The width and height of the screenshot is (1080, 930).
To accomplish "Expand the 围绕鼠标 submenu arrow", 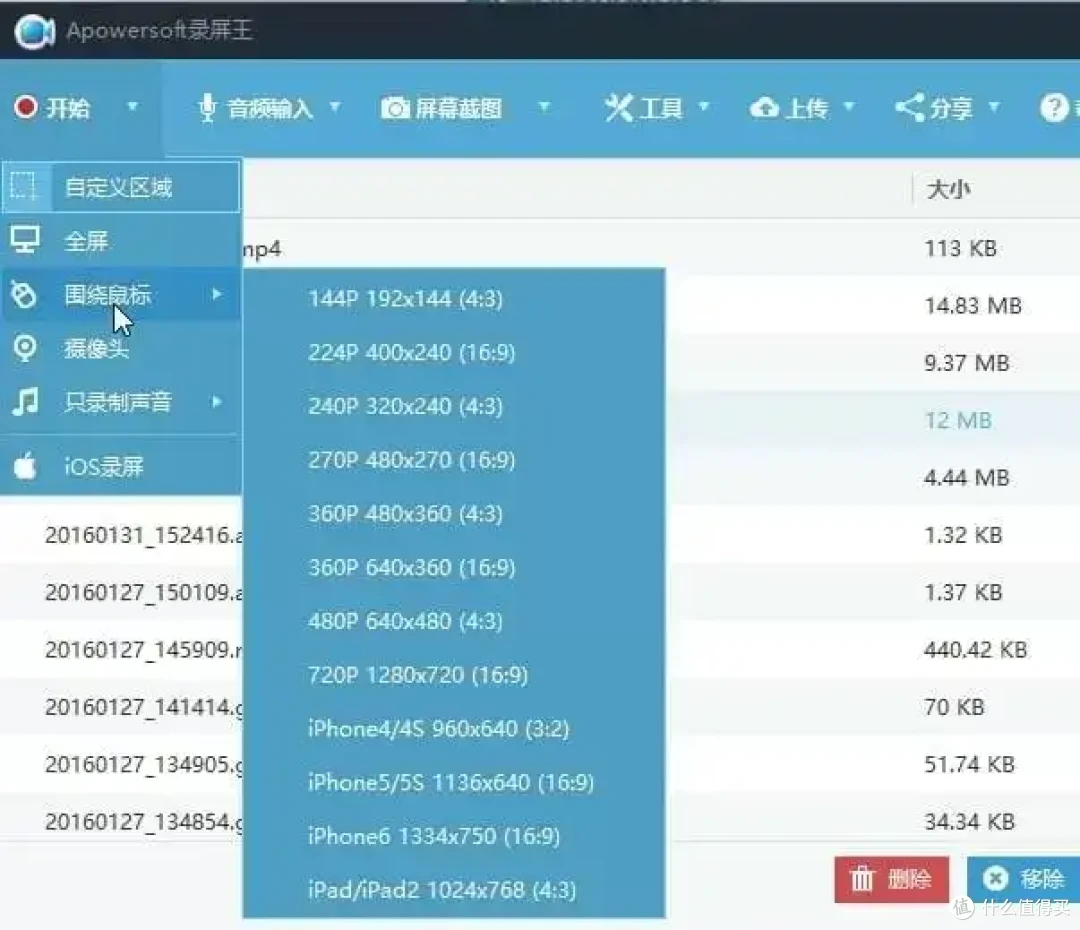I will coord(216,294).
